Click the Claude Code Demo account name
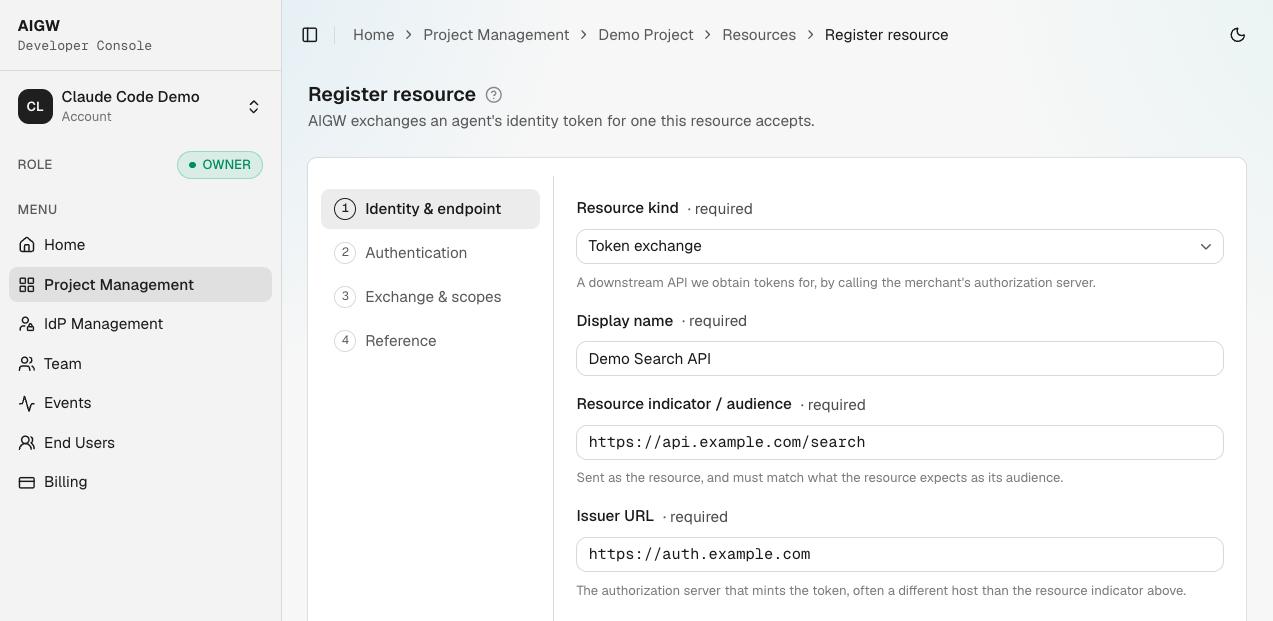The image size is (1273, 621). (x=130, y=97)
